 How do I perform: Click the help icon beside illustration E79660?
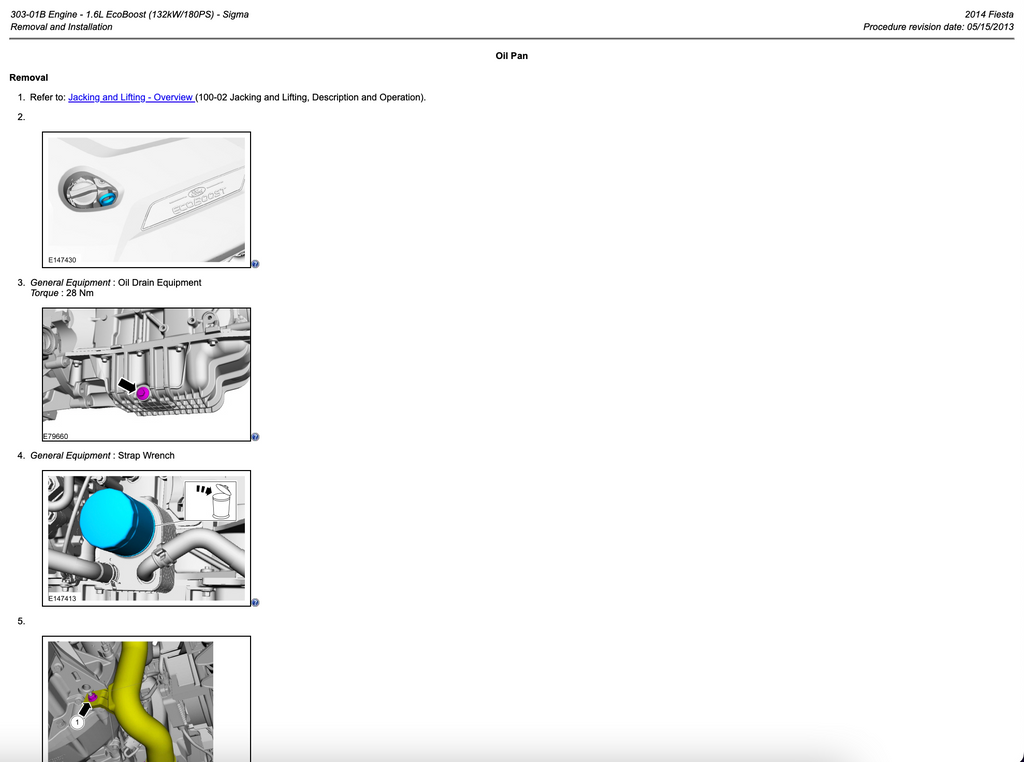click(255, 437)
